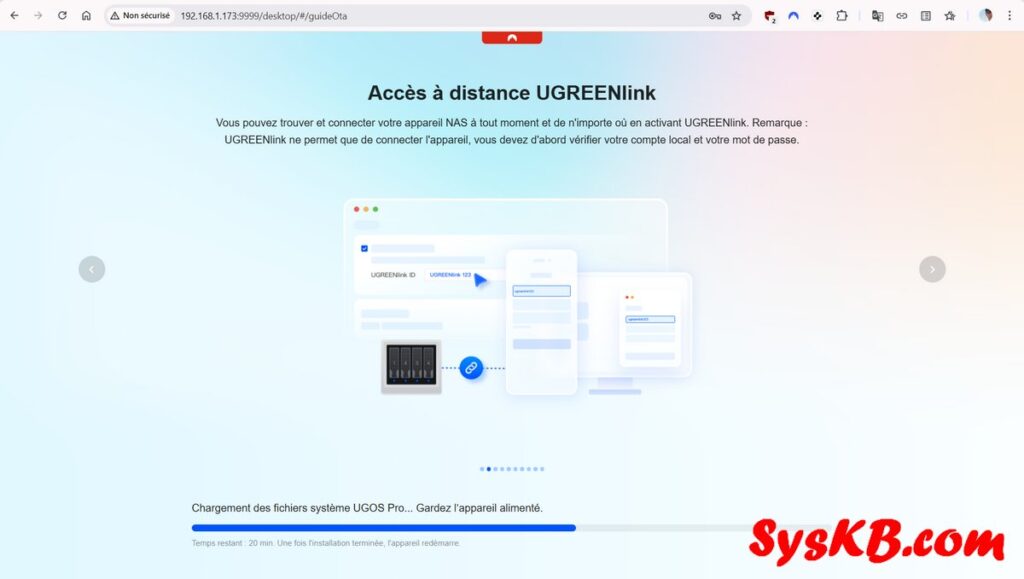This screenshot has width=1024, height=579.
Task: Click the translate extension icon
Action: 878,16
